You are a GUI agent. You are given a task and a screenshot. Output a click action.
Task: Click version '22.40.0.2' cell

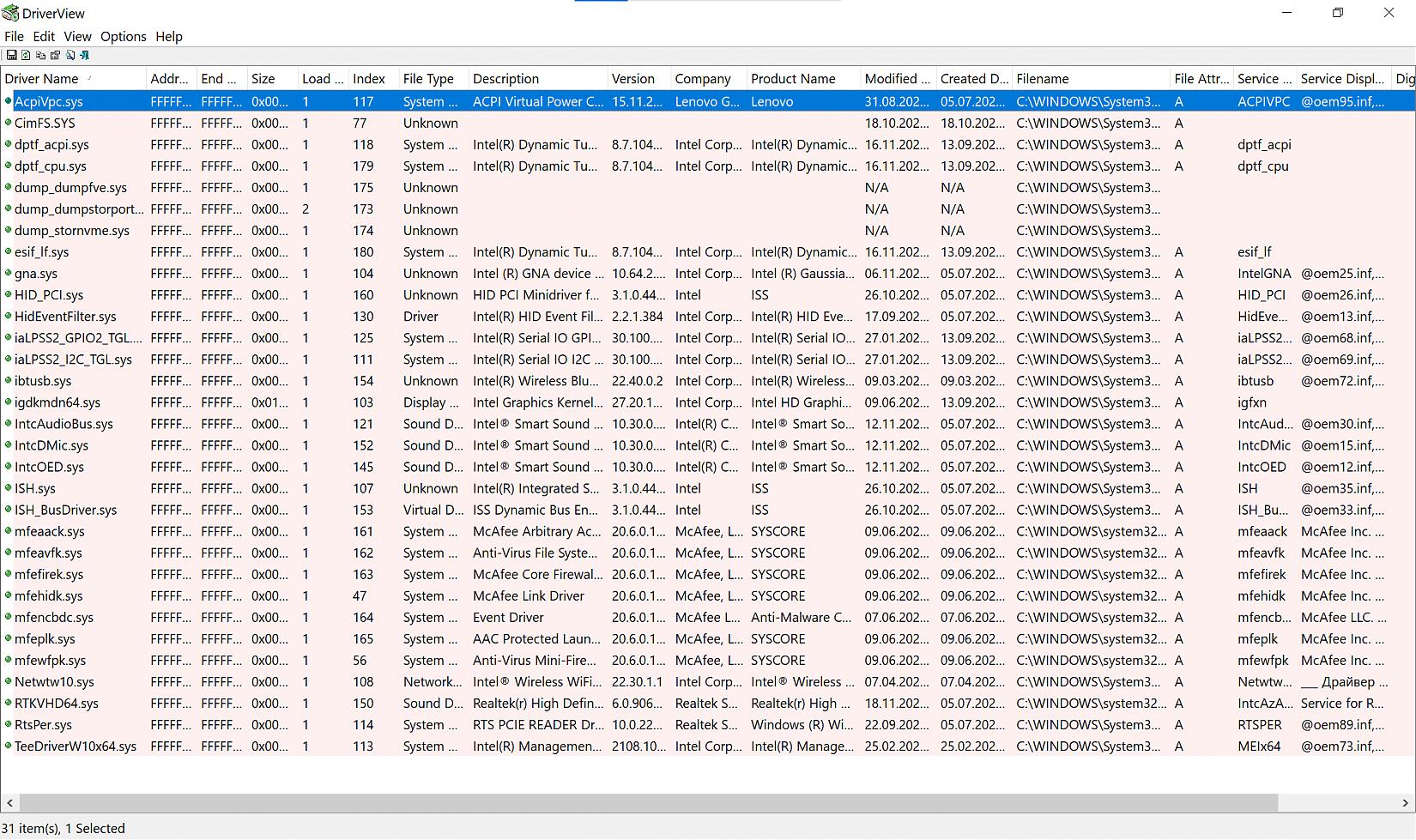click(638, 380)
